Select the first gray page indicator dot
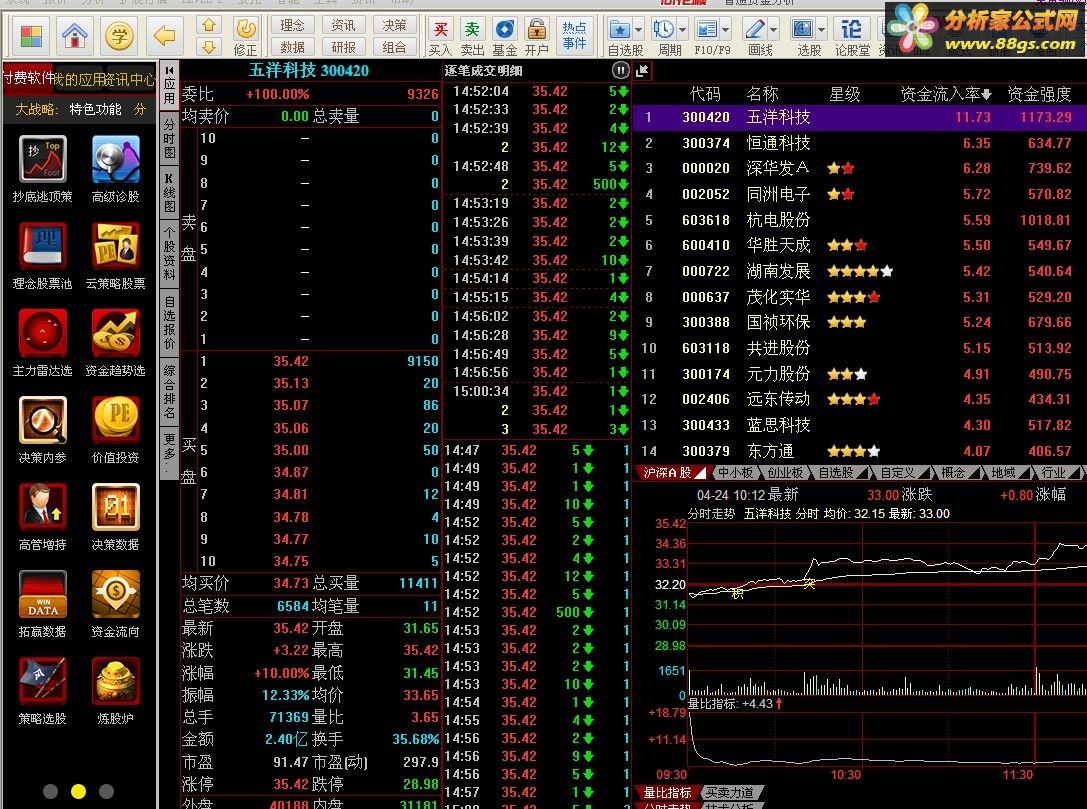 coord(50,791)
